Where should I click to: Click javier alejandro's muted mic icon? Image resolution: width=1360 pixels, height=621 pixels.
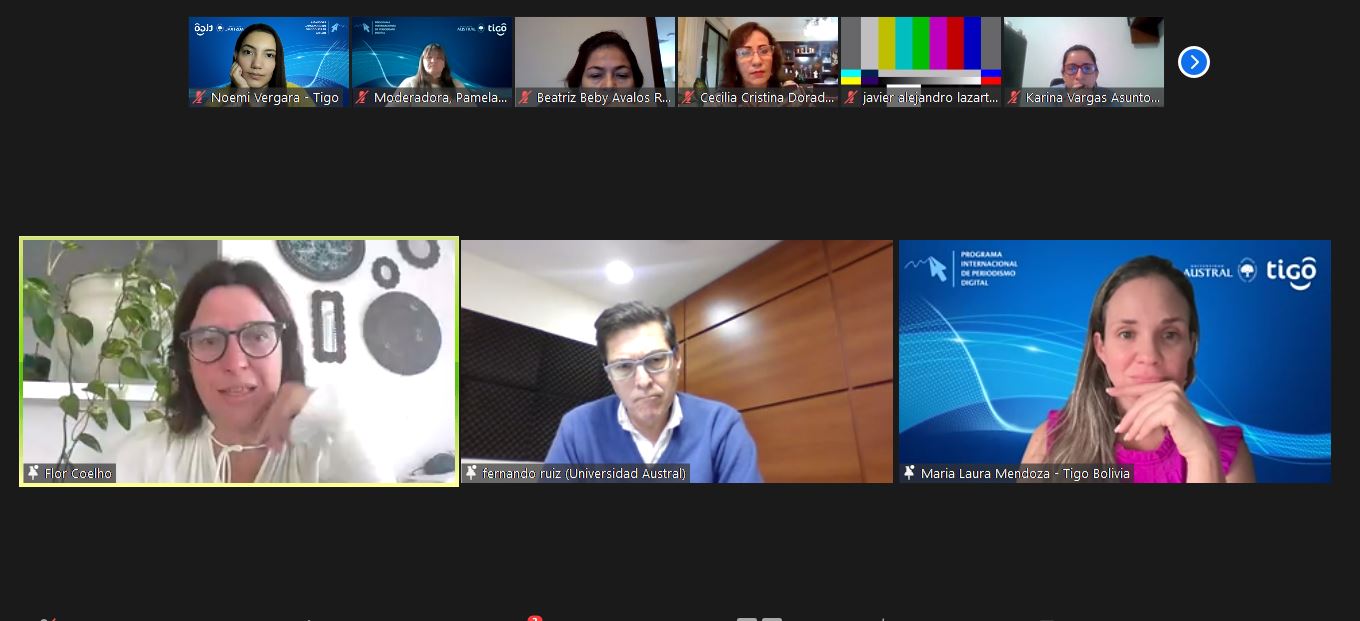[852, 98]
